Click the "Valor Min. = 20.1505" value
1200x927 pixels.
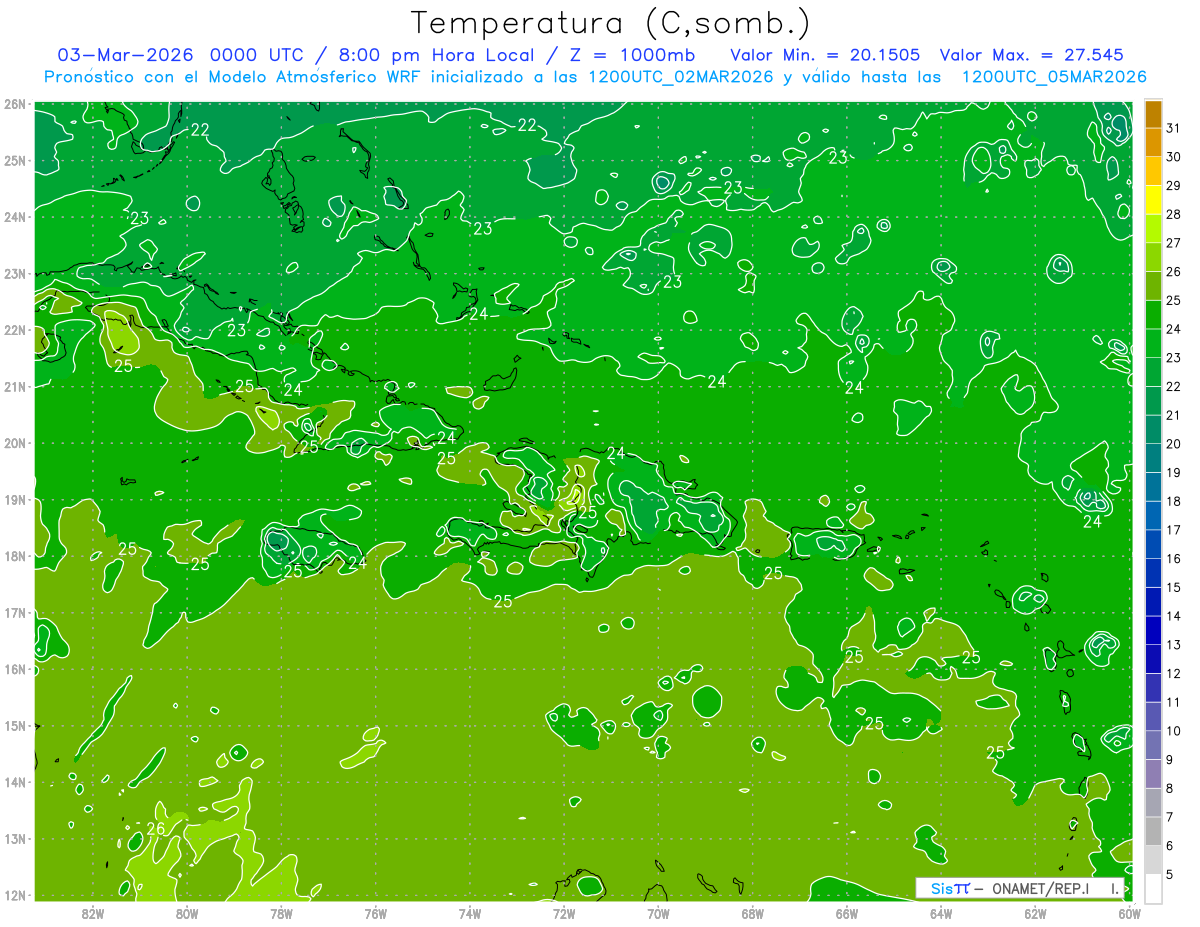click(x=825, y=55)
